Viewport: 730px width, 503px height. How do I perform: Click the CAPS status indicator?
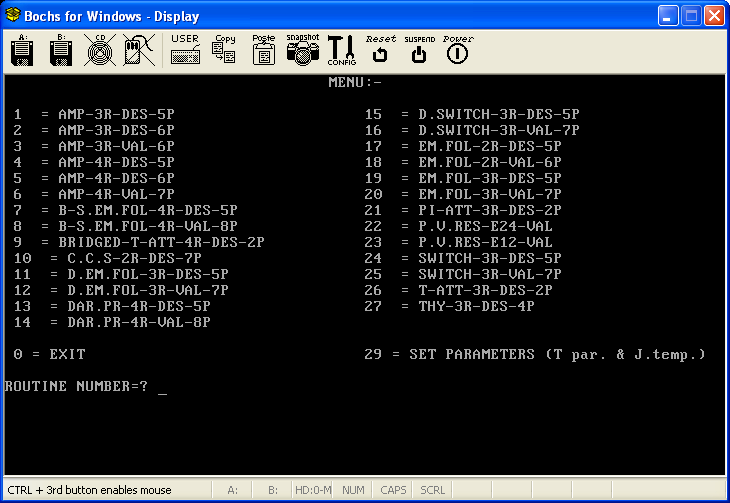pos(393,490)
